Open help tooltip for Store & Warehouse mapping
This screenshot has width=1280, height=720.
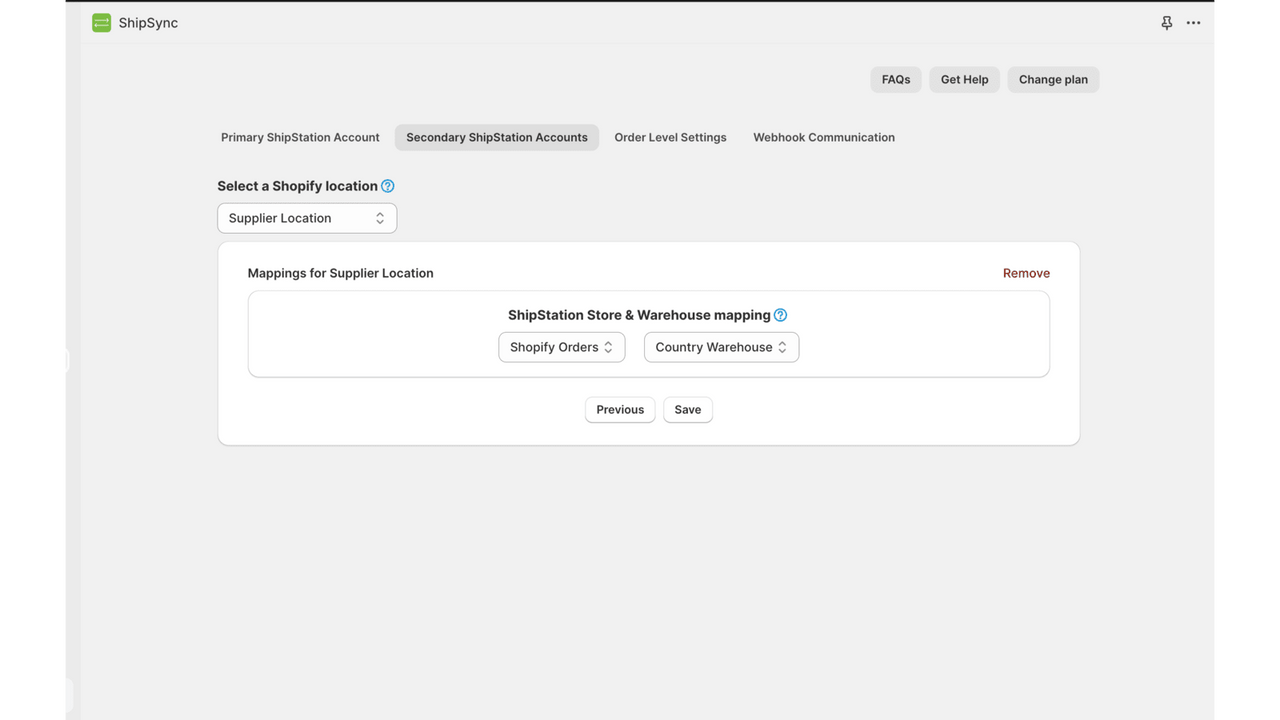(781, 315)
